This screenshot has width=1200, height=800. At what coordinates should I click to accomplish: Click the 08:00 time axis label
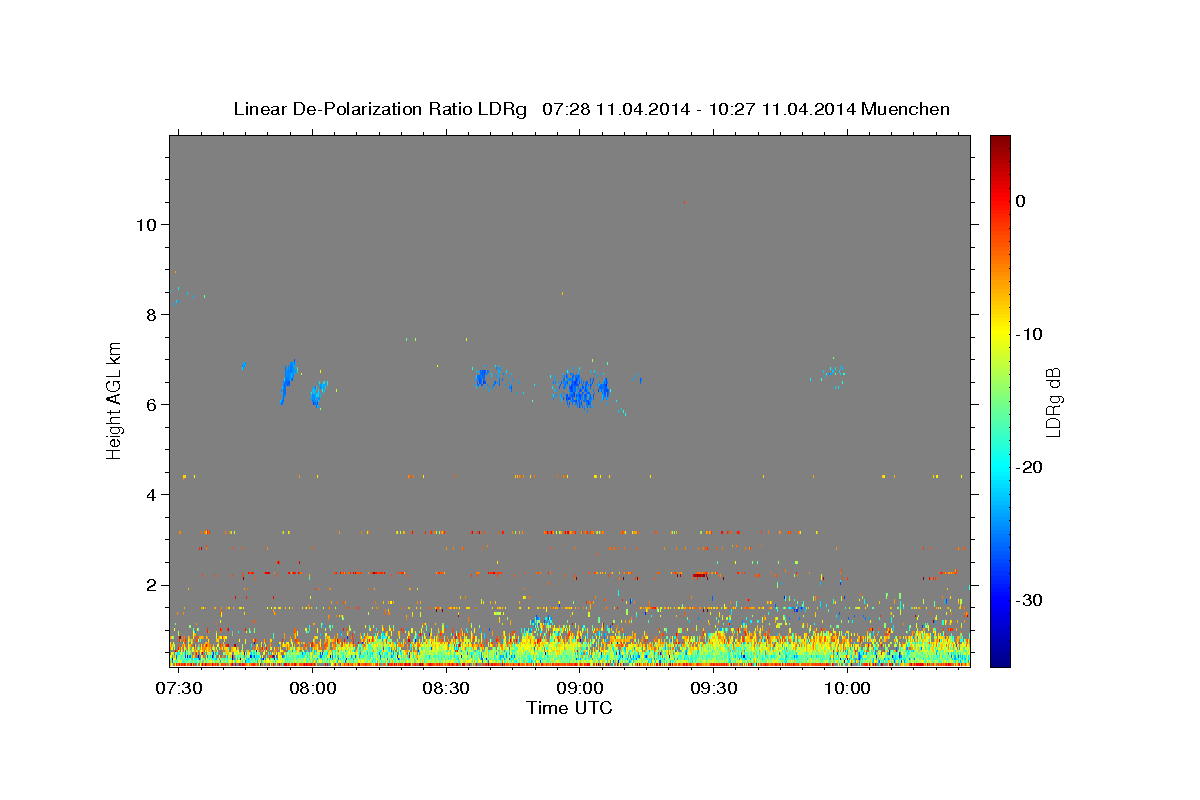(x=313, y=690)
